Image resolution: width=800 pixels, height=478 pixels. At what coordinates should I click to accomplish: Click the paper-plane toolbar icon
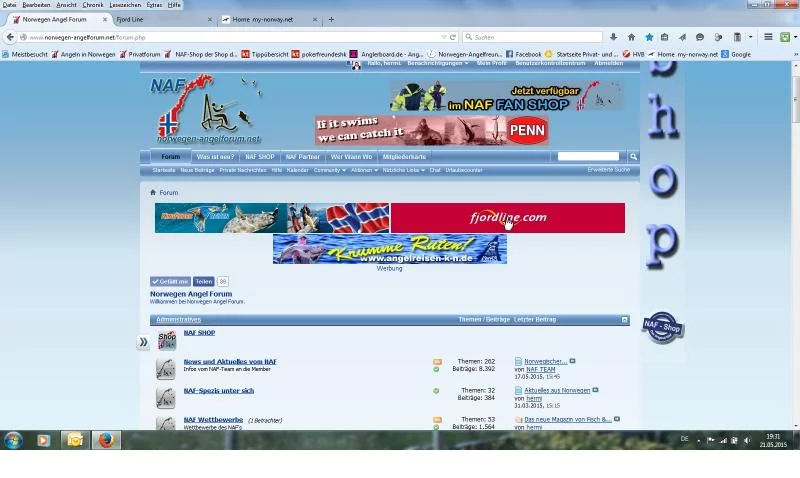[x=682, y=37]
